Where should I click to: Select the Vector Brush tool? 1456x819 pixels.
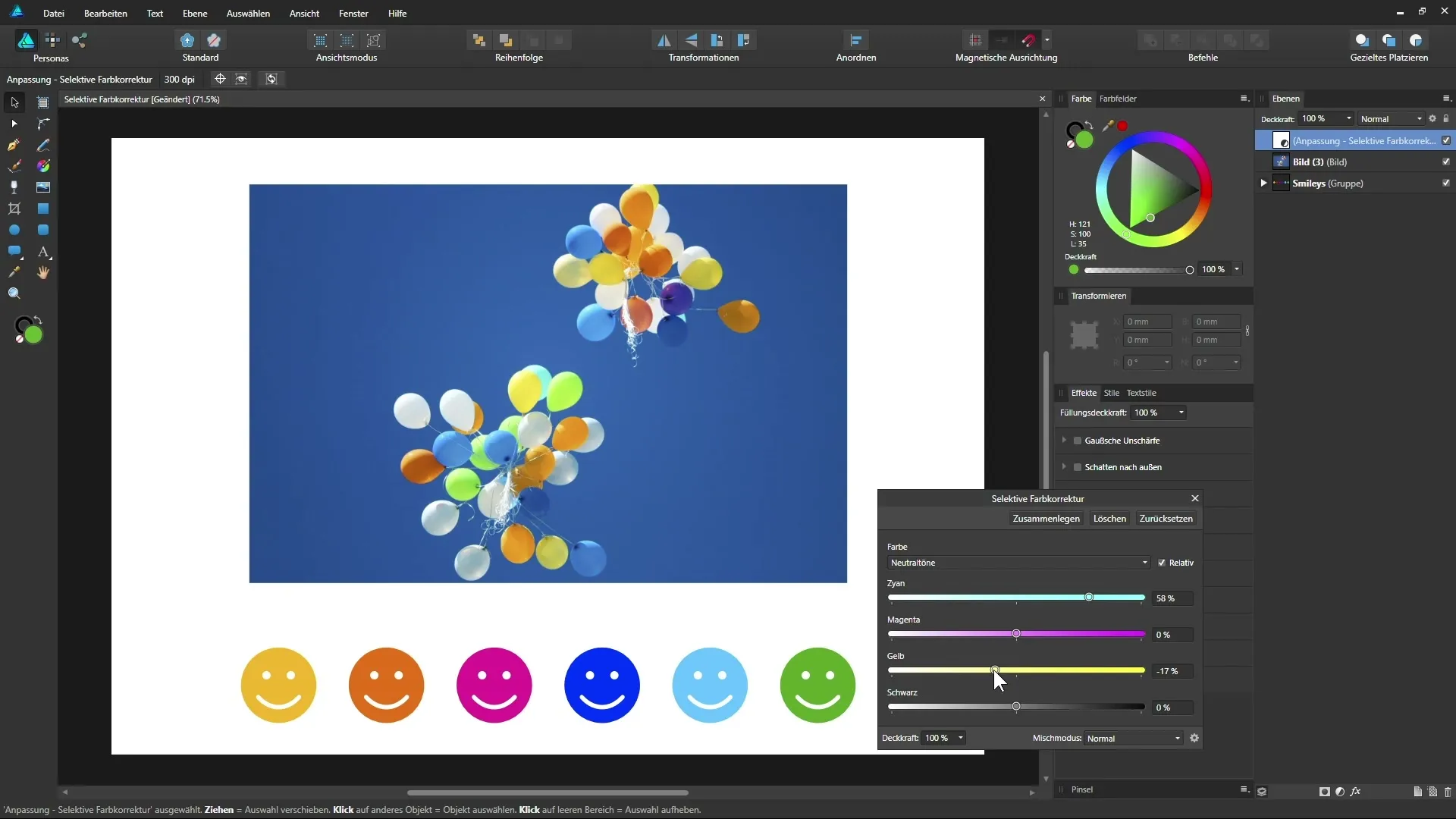click(14, 166)
